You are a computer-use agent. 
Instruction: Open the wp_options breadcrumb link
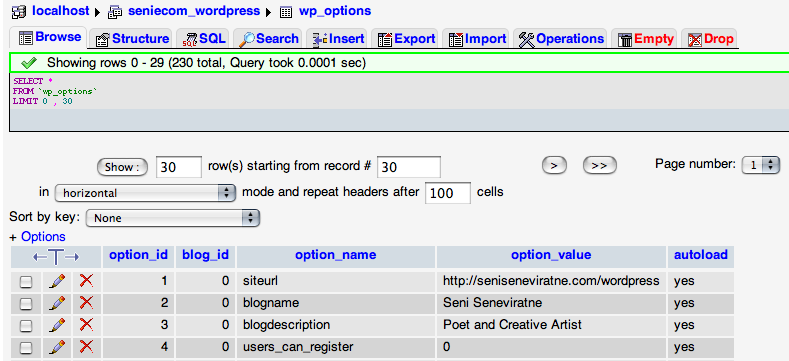point(335,11)
